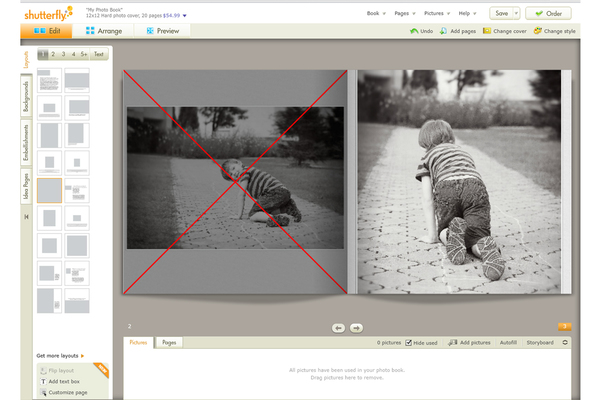This screenshot has width=600, height=400.
Task: Open the Book dropdown menu
Action: 376,13
